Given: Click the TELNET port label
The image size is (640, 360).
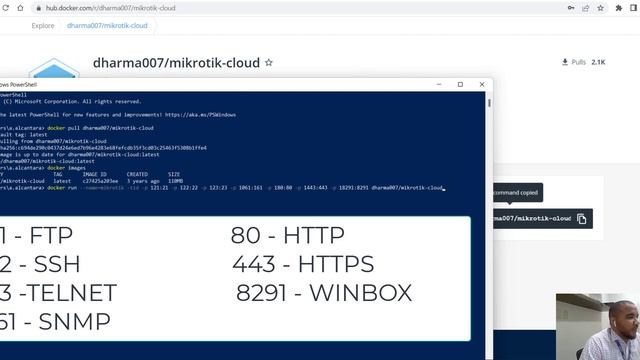Looking at the screenshot, I should 58,293.
